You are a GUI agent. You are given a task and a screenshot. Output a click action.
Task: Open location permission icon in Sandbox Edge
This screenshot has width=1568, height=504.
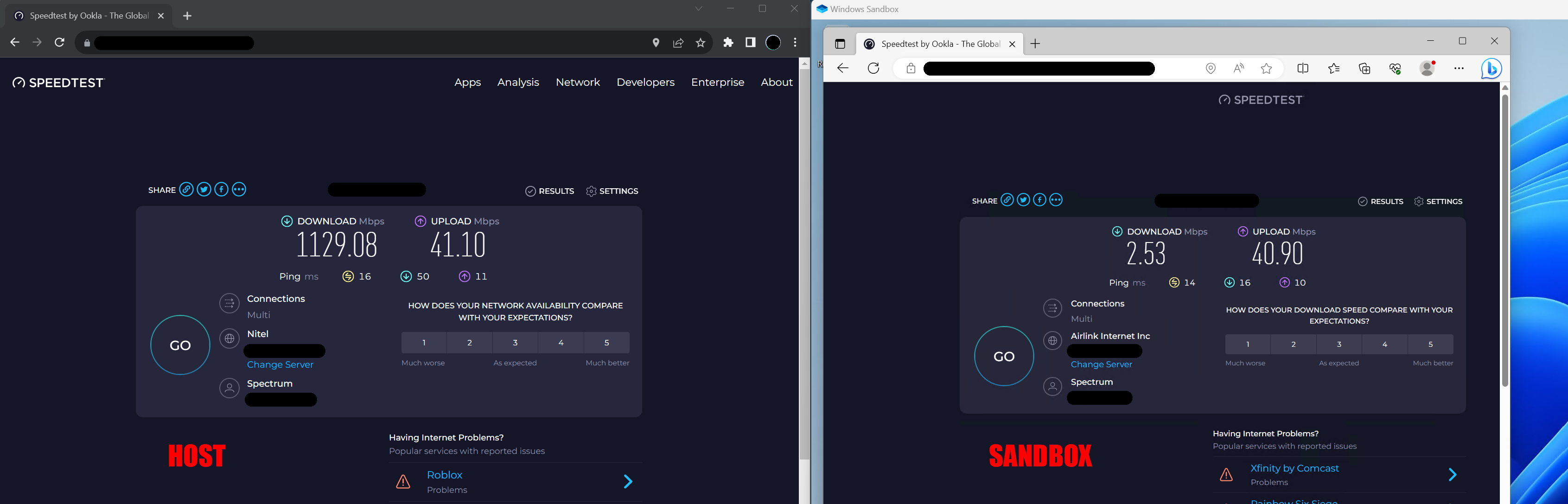[1211, 69]
